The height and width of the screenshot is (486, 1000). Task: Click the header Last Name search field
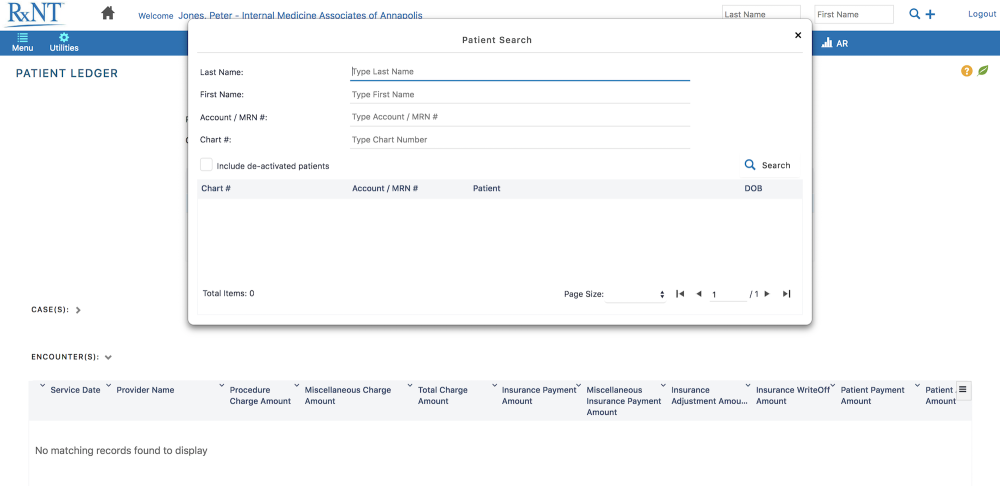click(761, 14)
